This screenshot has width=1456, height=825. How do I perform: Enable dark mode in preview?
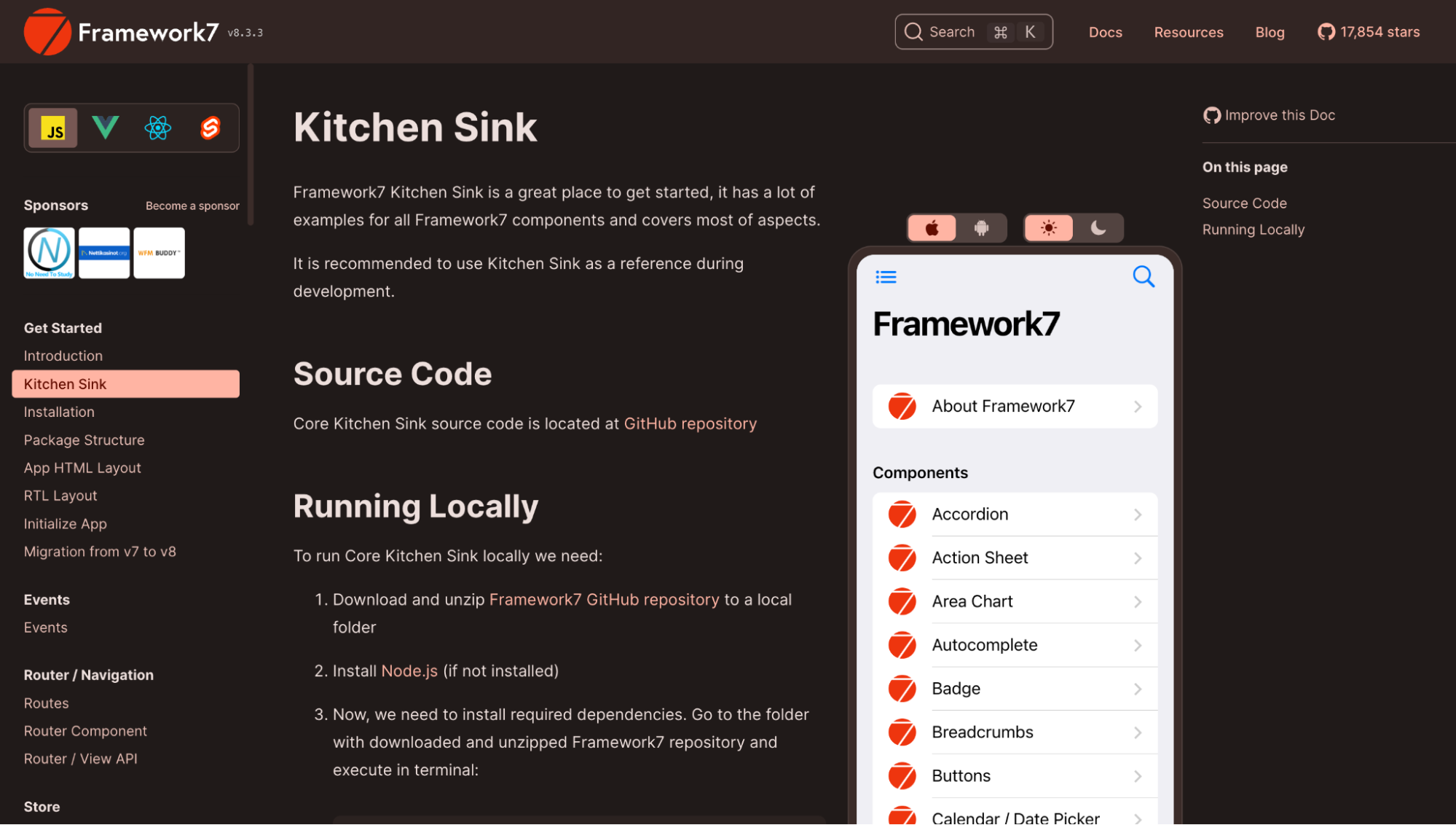click(x=1098, y=228)
